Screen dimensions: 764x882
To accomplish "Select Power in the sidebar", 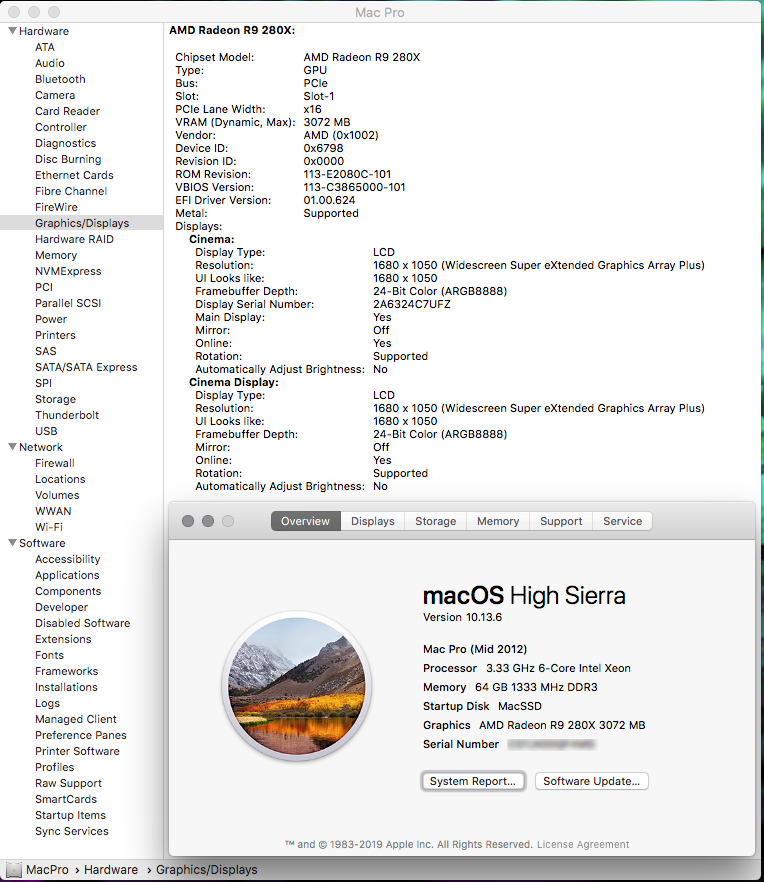I will [x=51, y=319].
